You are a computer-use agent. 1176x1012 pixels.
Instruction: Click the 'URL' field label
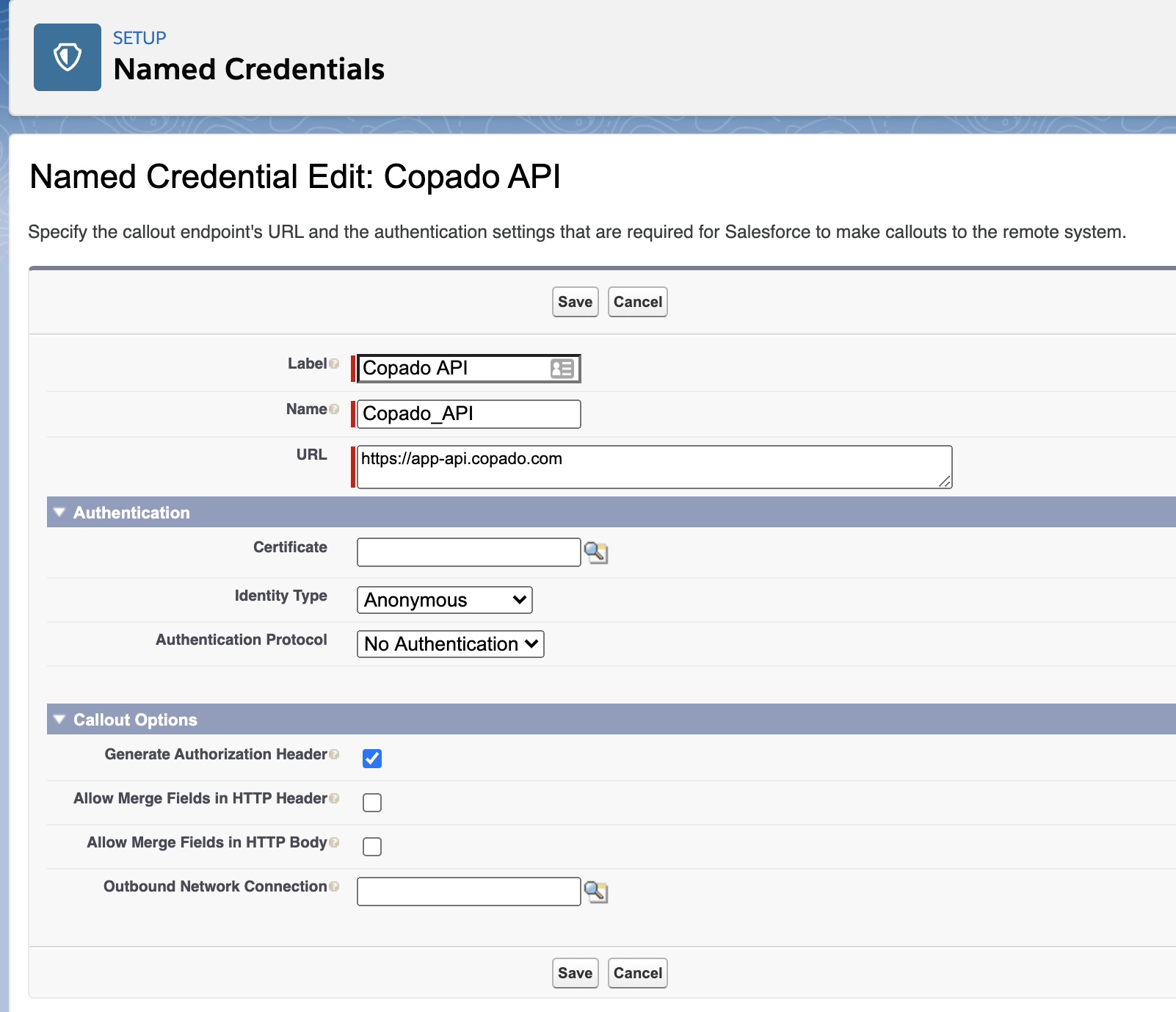[x=312, y=455]
